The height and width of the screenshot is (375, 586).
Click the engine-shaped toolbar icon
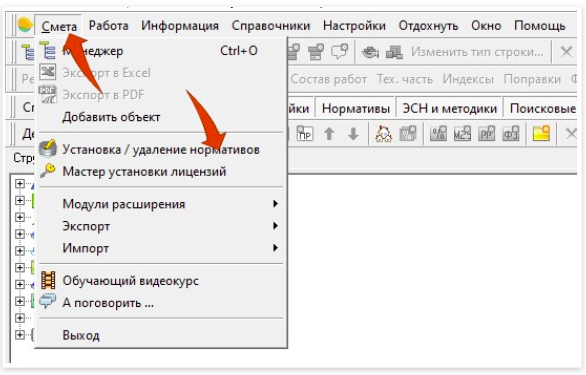(370, 52)
